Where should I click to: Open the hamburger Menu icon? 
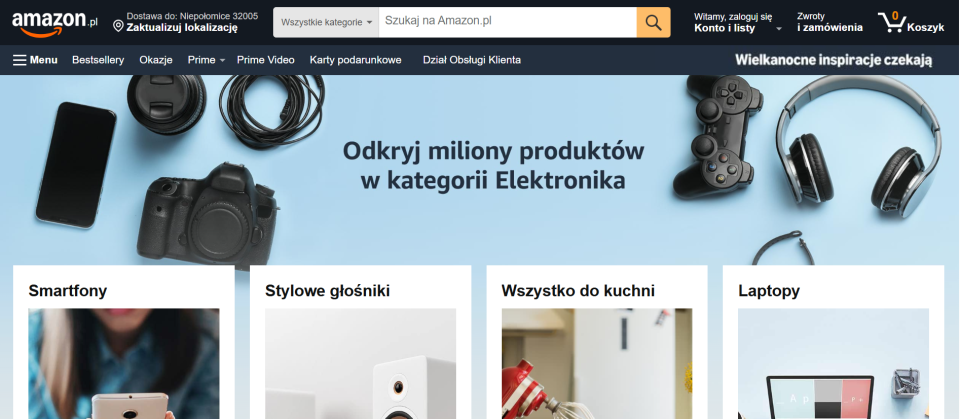pos(20,60)
